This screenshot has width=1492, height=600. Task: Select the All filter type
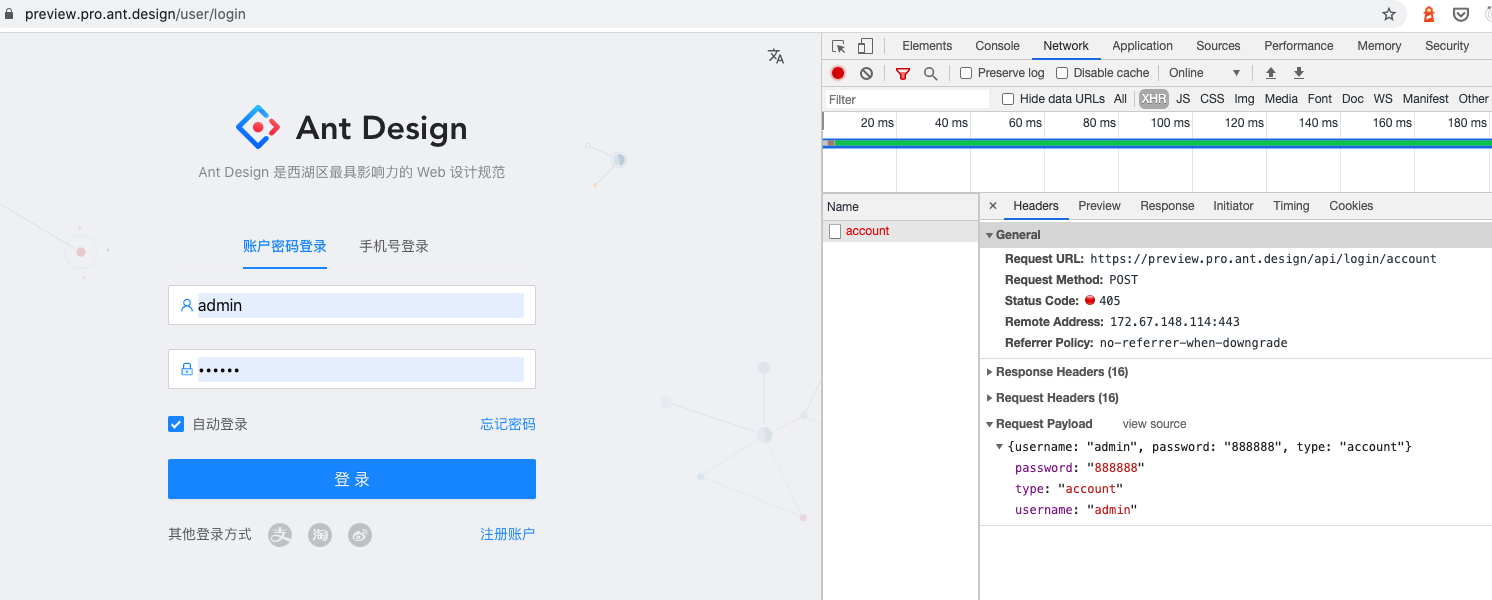(1120, 99)
